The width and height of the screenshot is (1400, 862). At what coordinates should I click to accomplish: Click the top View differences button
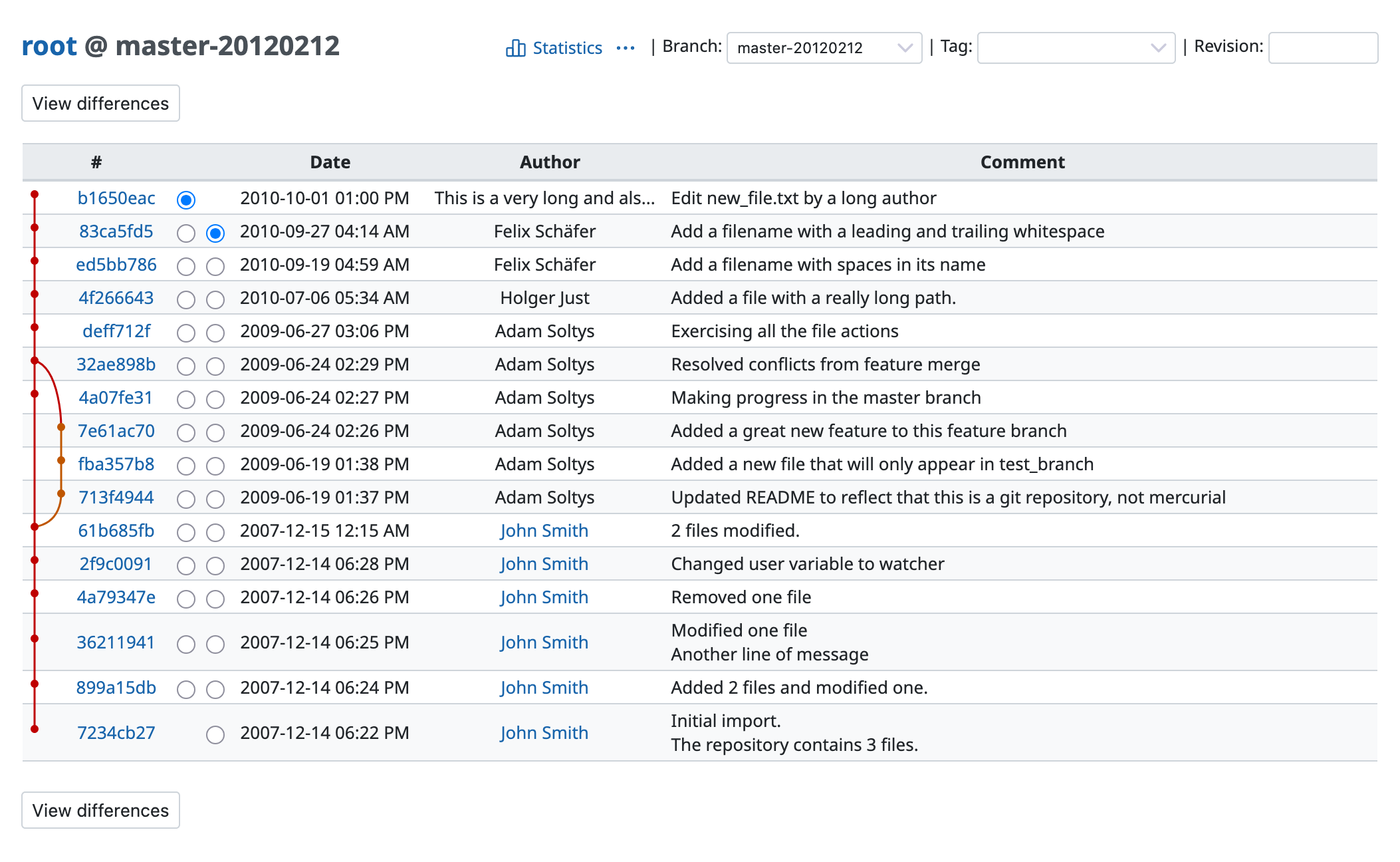(x=100, y=103)
